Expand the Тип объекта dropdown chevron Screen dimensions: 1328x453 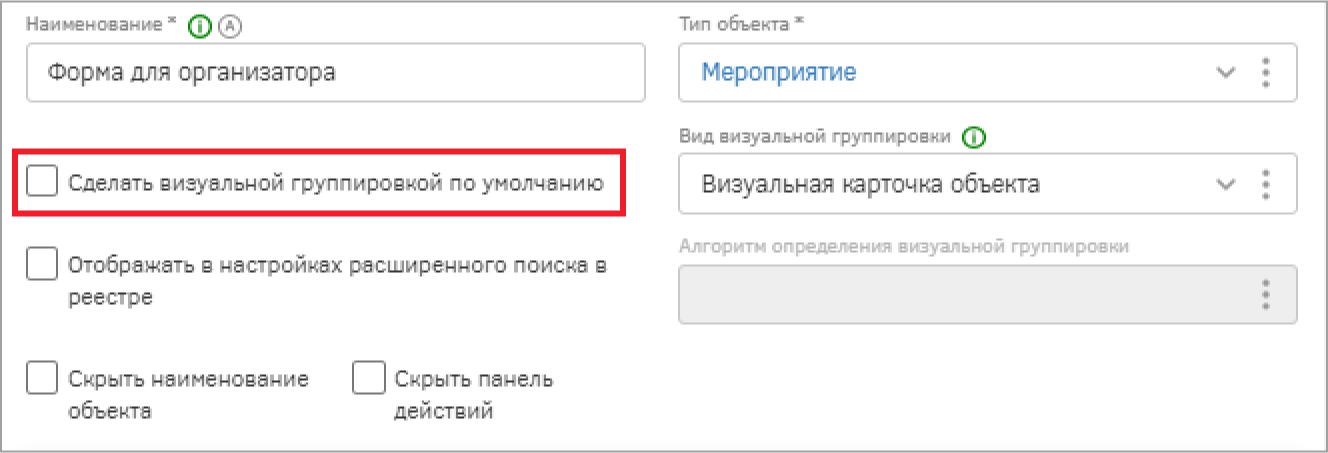[x=1225, y=72]
